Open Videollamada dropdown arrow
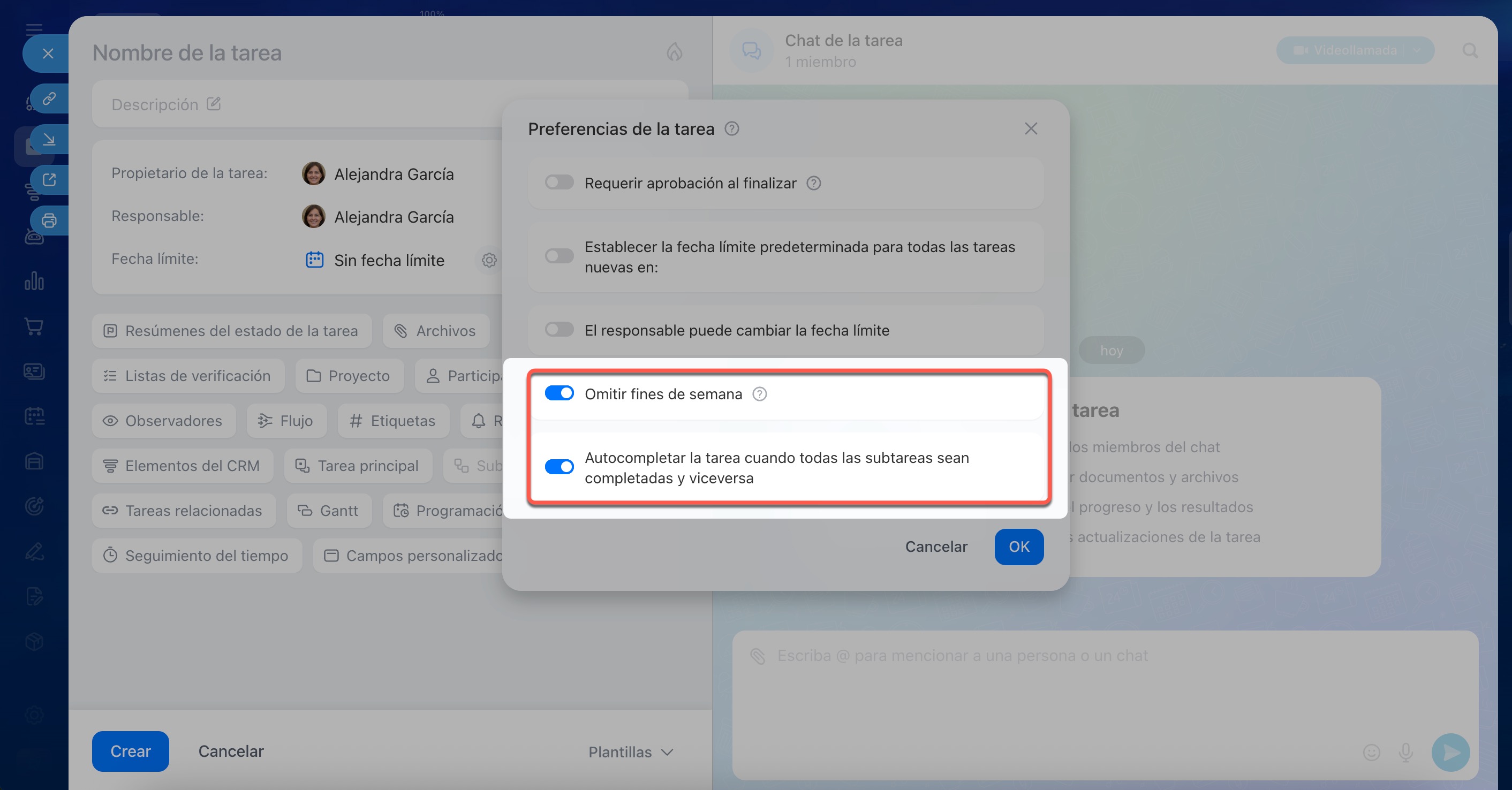The height and width of the screenshot is (790, 1512). point(1416,50)
